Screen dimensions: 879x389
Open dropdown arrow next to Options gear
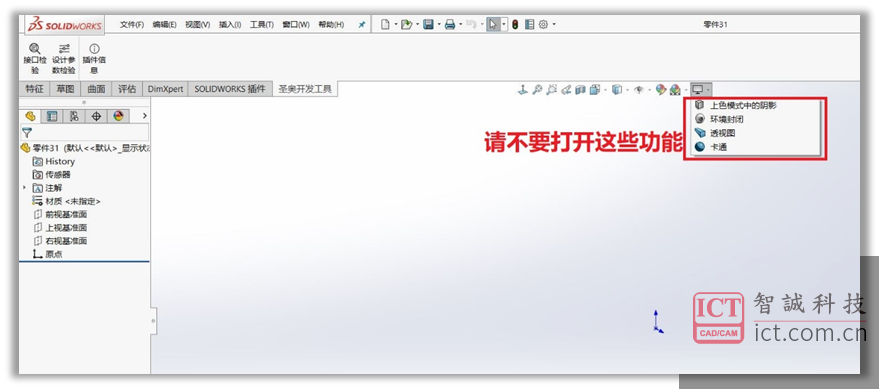(554, 24)
